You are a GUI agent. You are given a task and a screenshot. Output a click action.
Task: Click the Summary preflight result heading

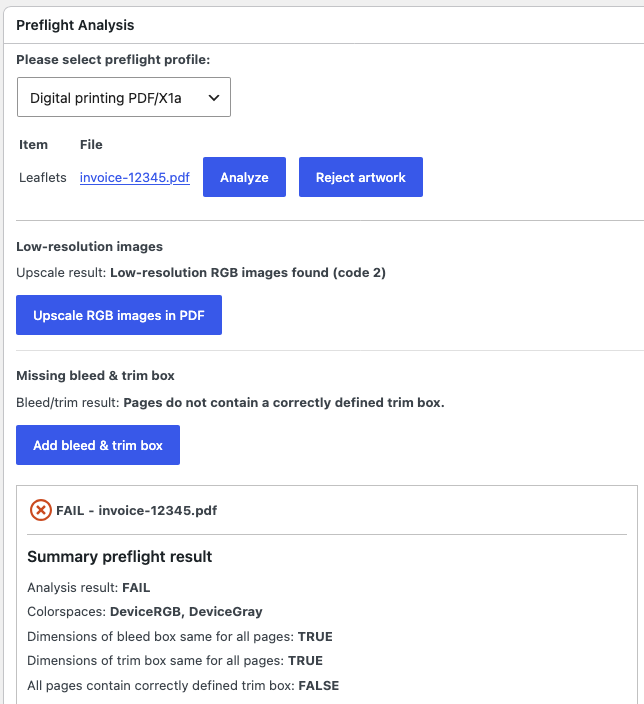119,557
